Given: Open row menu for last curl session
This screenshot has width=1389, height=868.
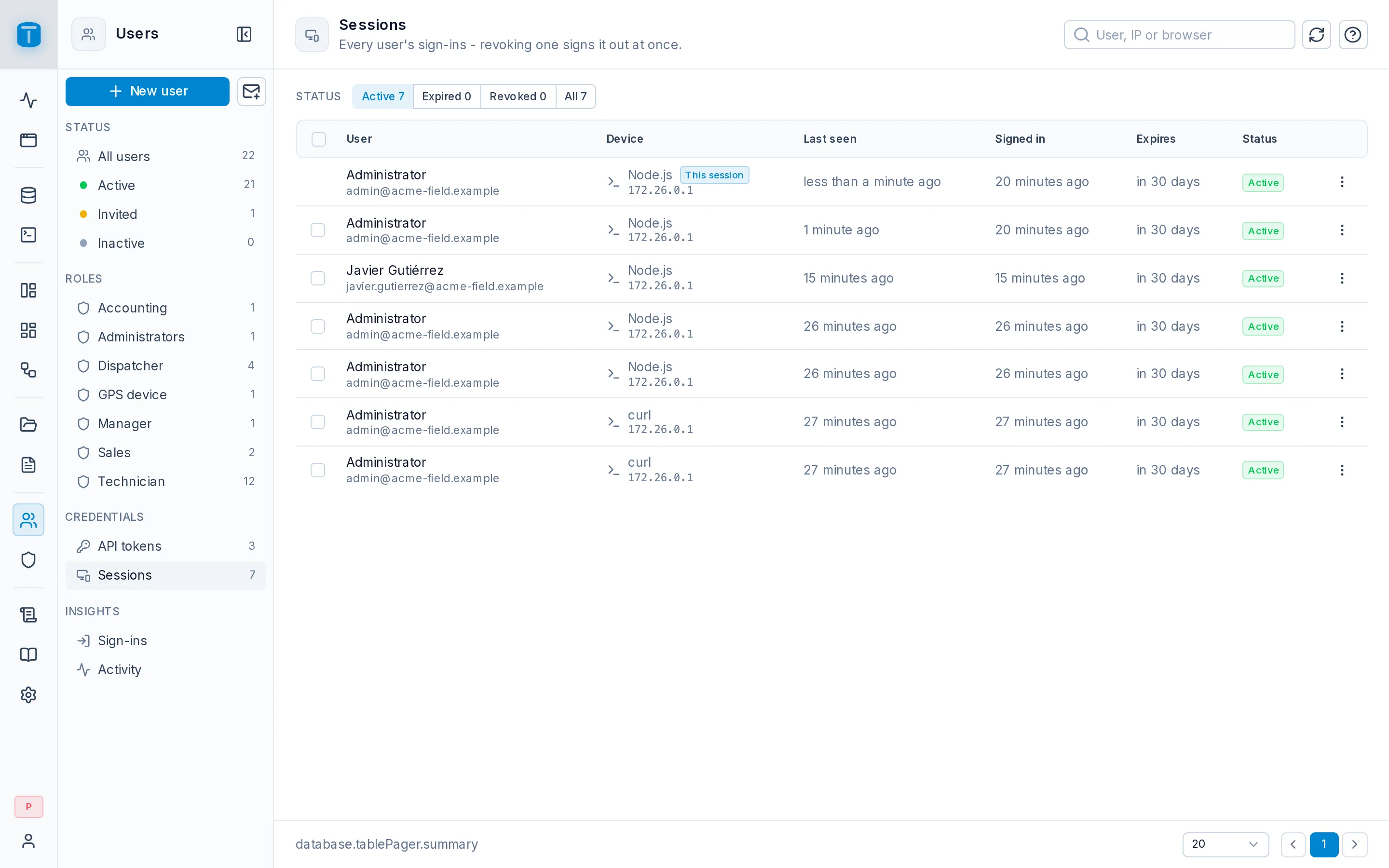Looking at the screenshot, I should coord(1342,470).
